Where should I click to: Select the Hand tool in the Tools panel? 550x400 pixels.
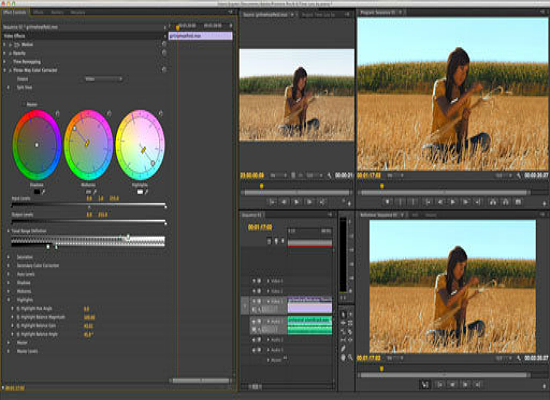point(343,357)
